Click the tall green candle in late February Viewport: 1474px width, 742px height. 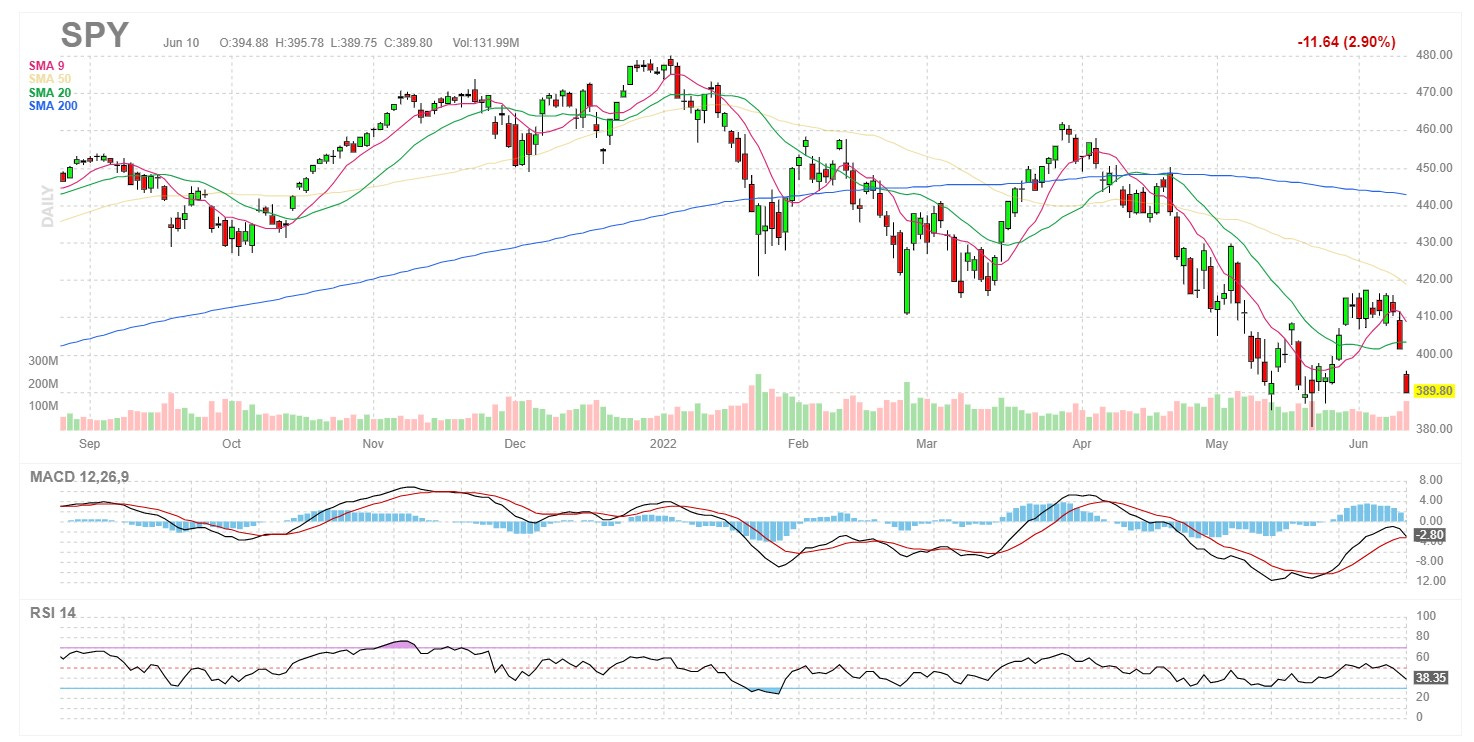tap(907, 280)
